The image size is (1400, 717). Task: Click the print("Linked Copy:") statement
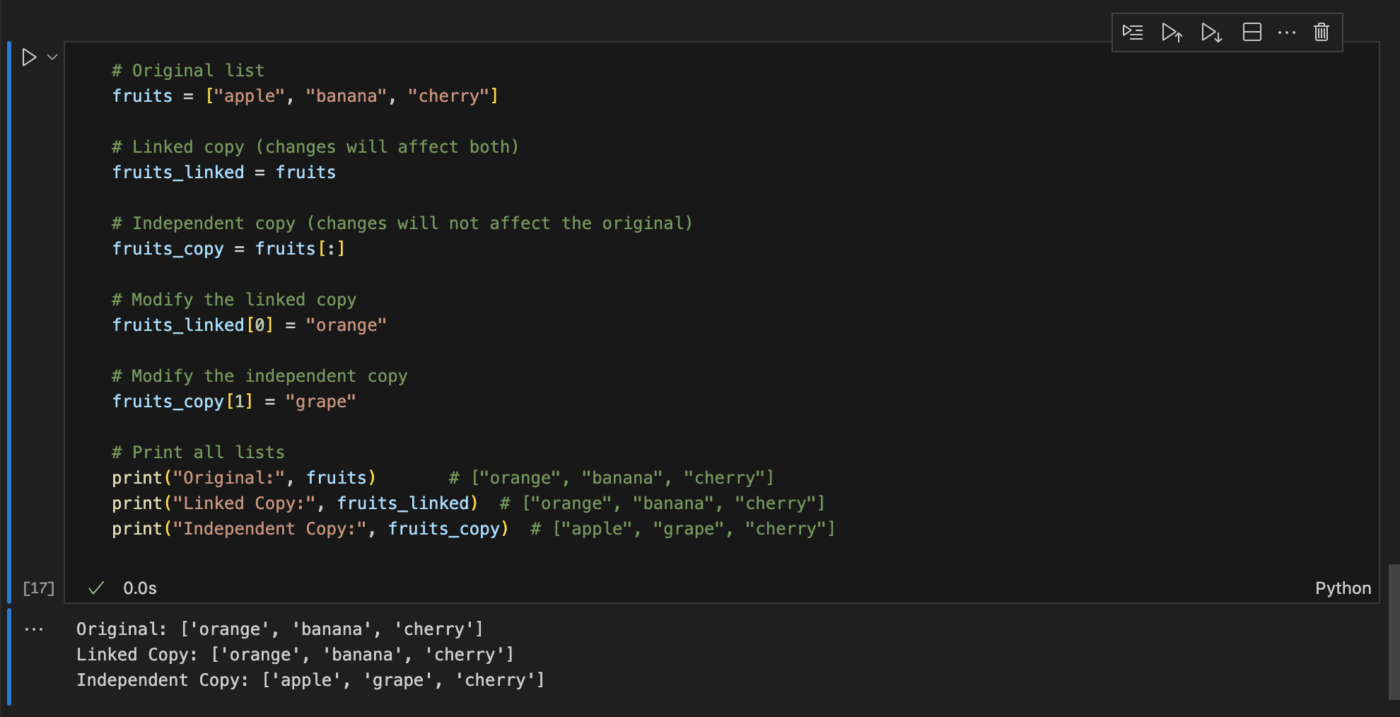pyautogui.click(x=294, y=503)
